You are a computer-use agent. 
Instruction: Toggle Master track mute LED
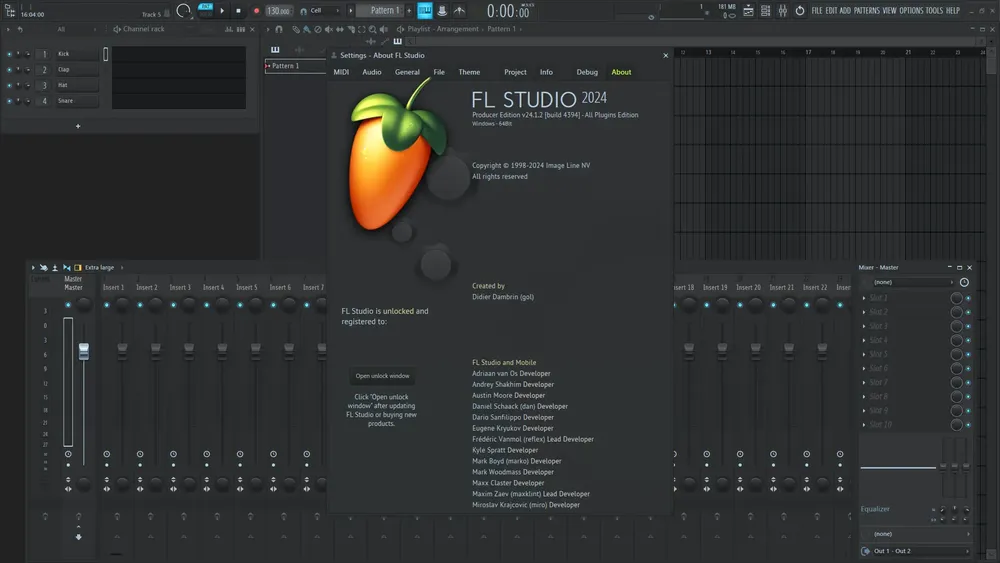tap(68, 305)
